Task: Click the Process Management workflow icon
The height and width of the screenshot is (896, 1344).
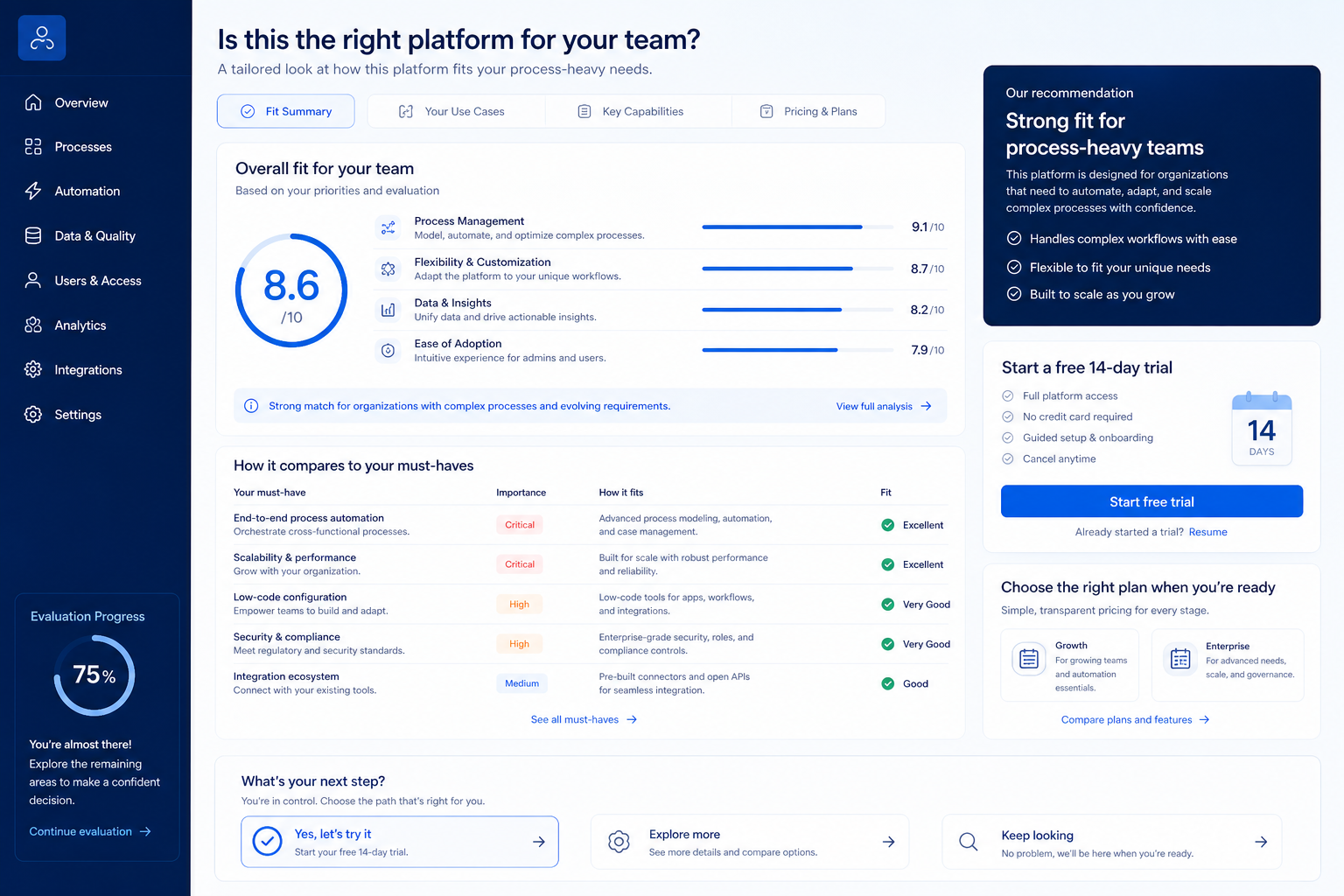Action: pyautogui.click(x=388, y=227)
